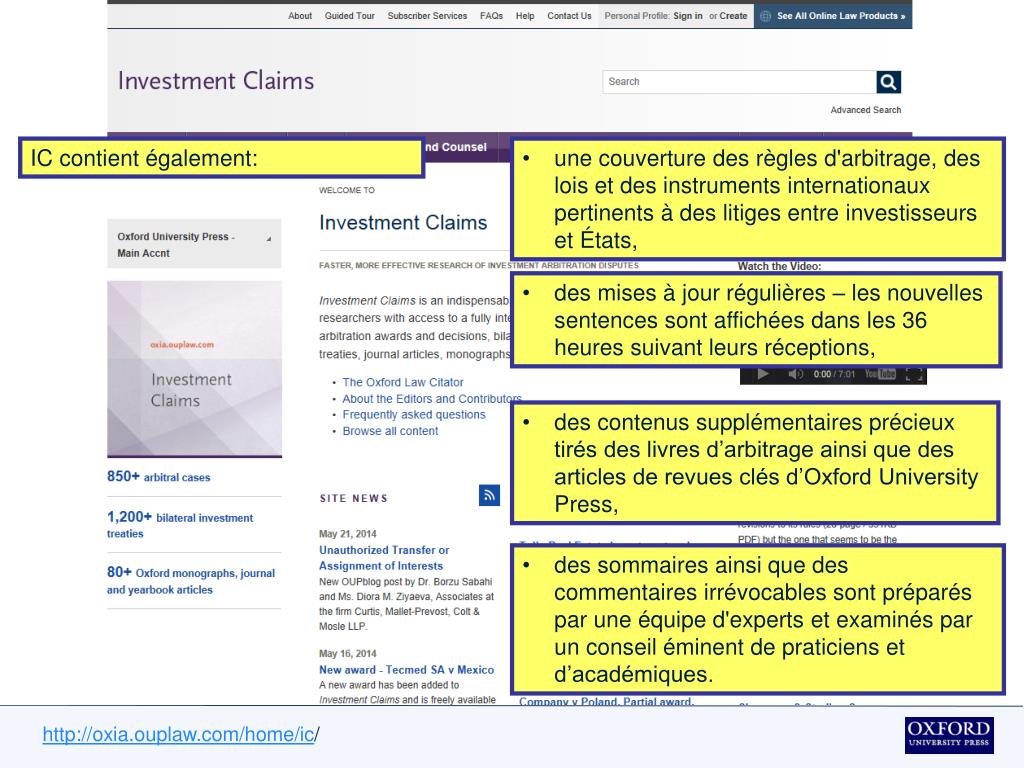This screenshot has width=1024, height=768.
Task: Follow the oxia.ouplaw.com/home/ic URL link
Action: click(178, 734)
